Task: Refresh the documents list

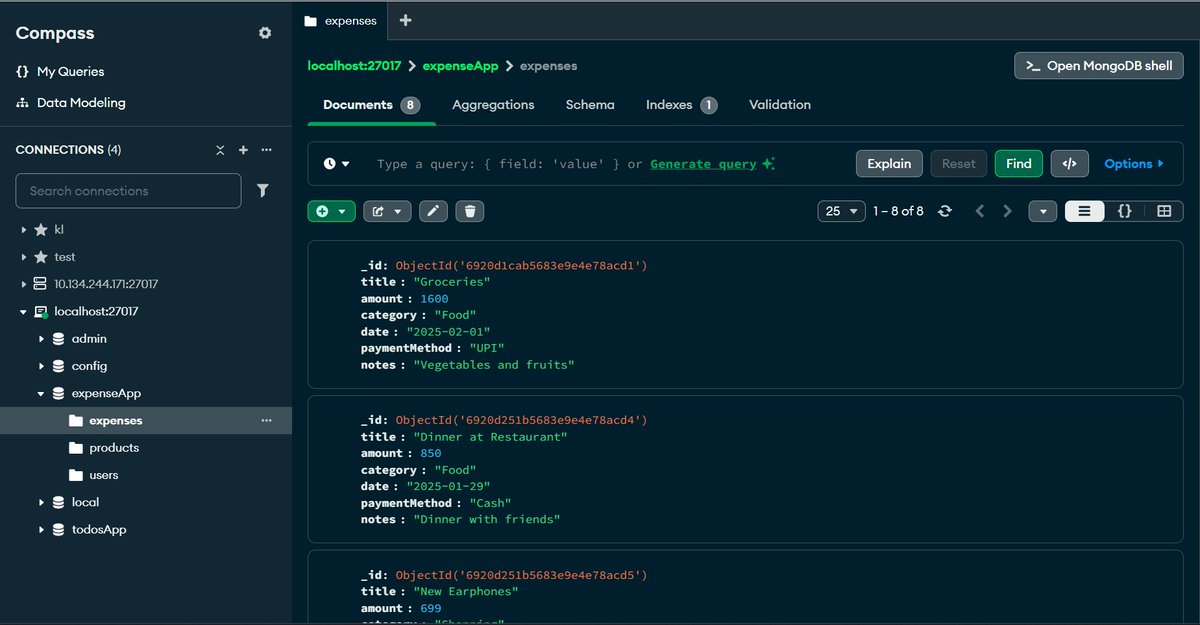Action: point(945,211)
